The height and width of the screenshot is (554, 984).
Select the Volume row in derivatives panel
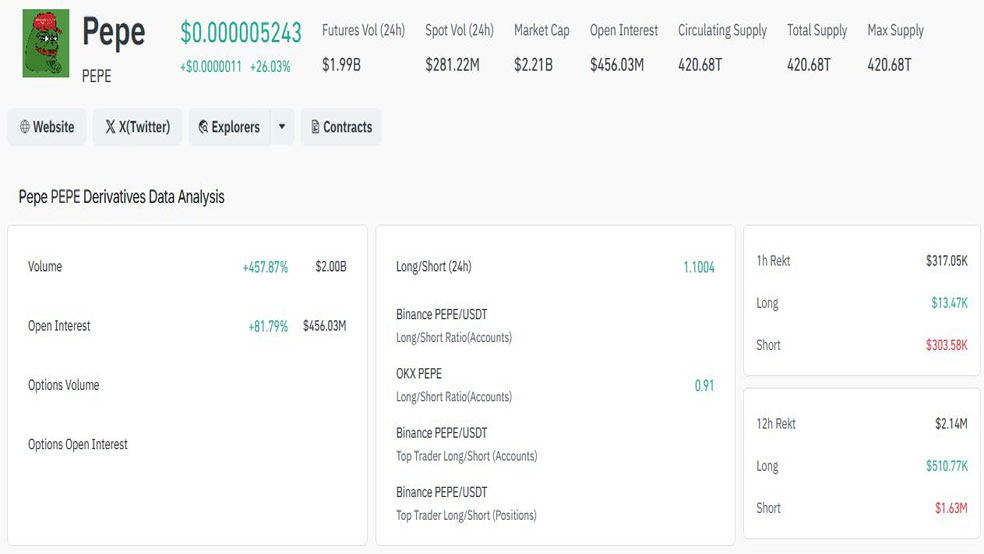pos(45,267)
